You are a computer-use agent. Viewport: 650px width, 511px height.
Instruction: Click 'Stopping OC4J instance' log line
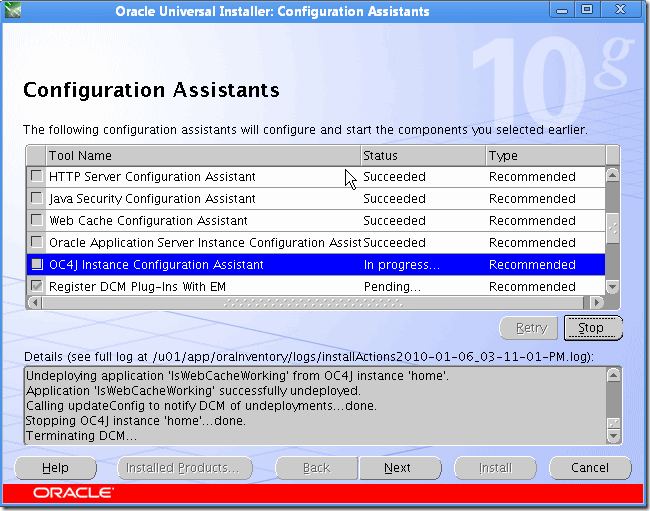click(136, 421)
